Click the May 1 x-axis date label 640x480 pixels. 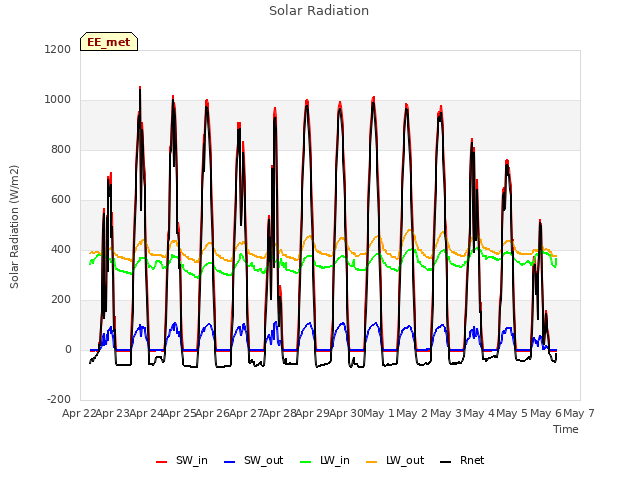tap(379, 413)
